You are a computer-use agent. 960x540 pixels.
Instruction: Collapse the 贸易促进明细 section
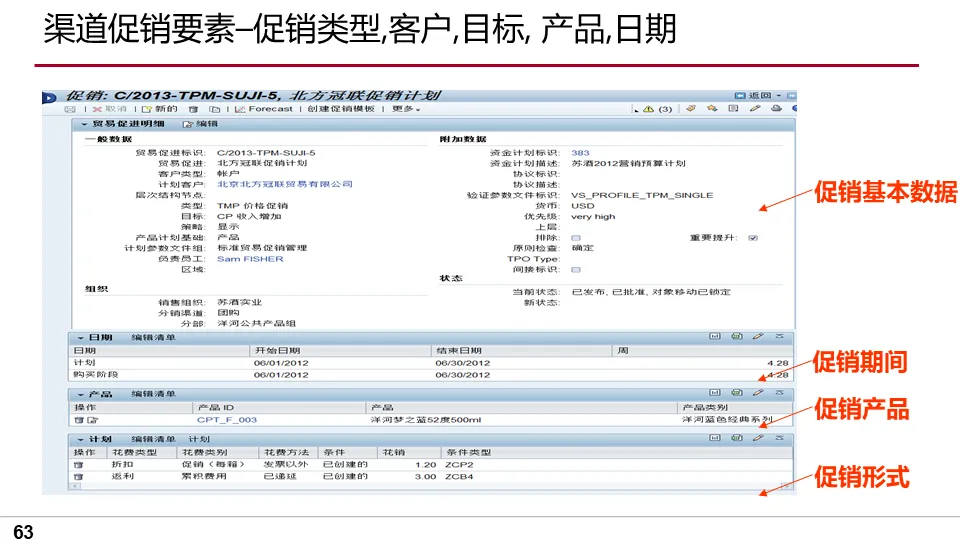point(84,124)
